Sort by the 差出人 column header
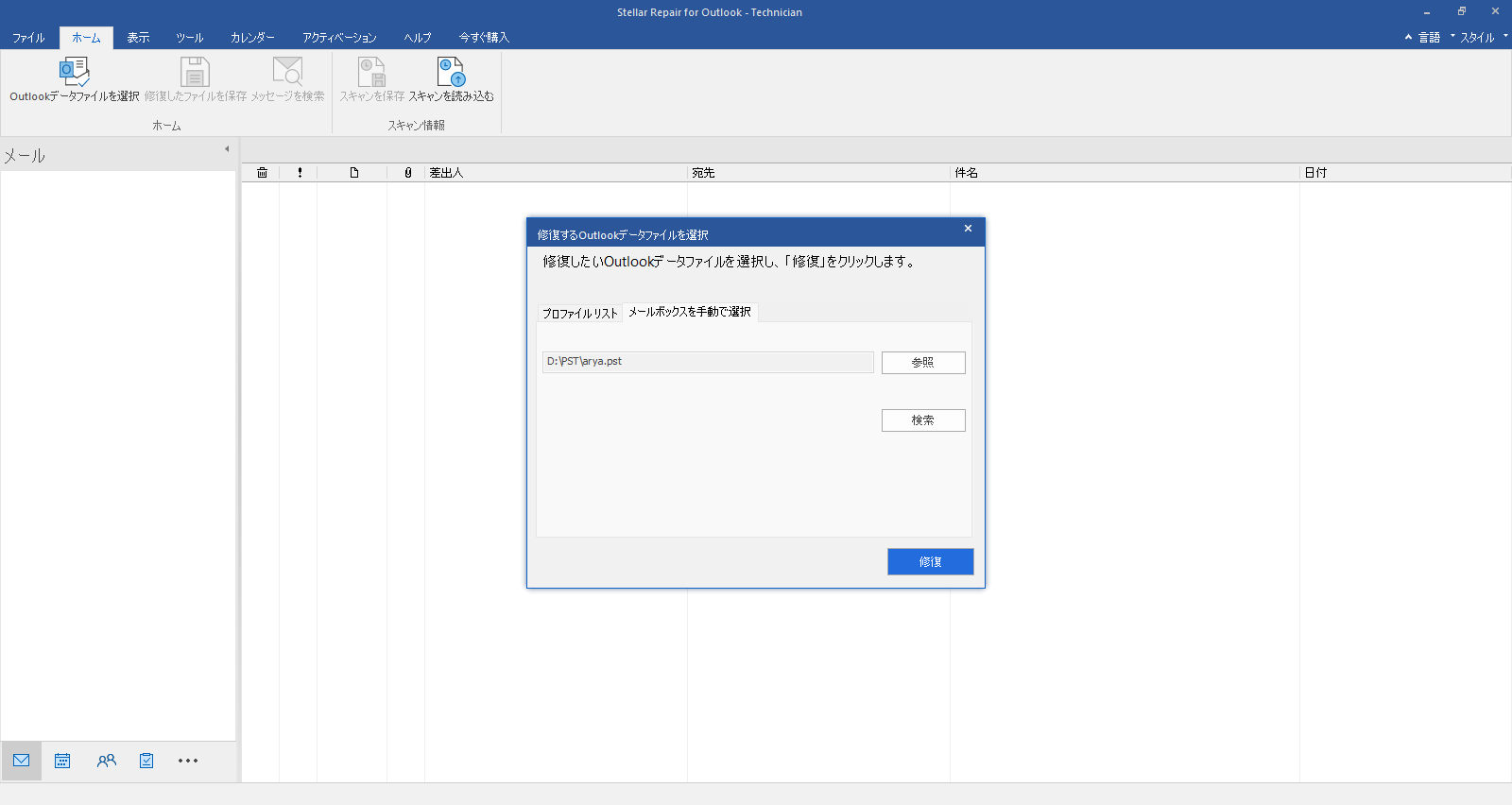The width and height of the screenshot is (1512, 805). [x=556, y=173]
